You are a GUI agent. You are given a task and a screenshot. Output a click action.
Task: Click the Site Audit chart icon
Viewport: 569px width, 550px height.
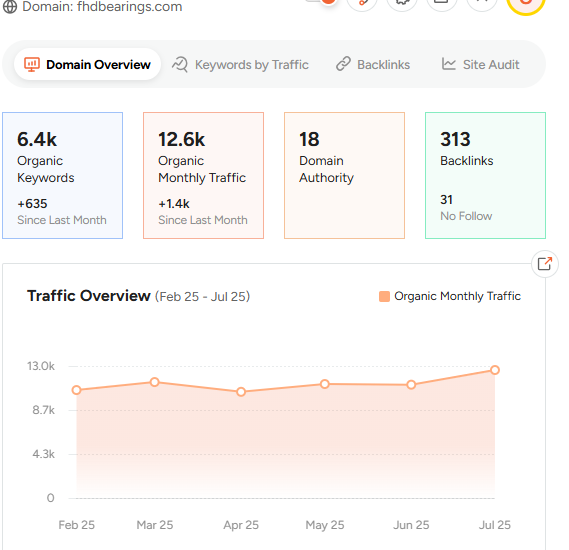[x=449, y=64]
